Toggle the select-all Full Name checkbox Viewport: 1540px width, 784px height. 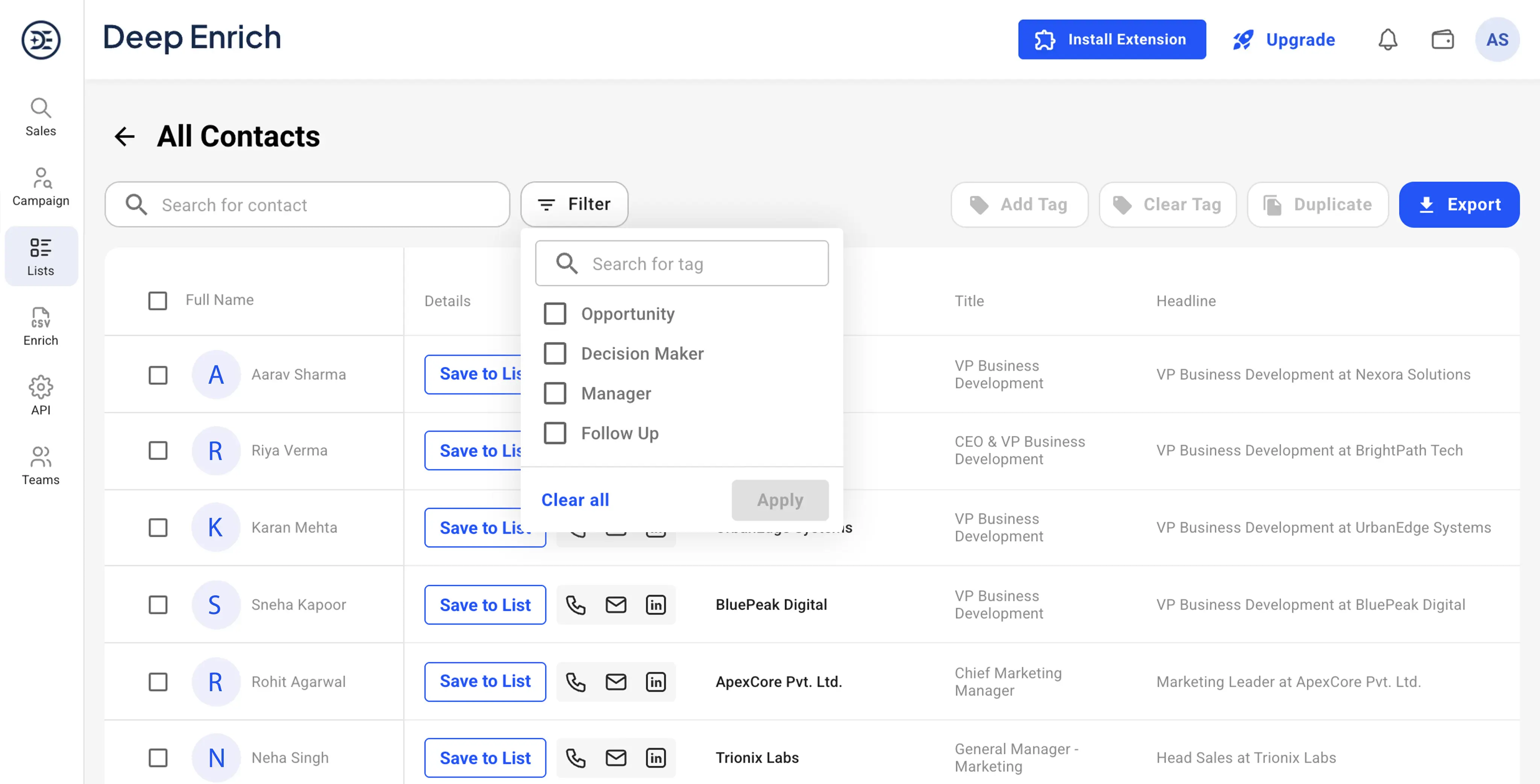click(158, 301)
